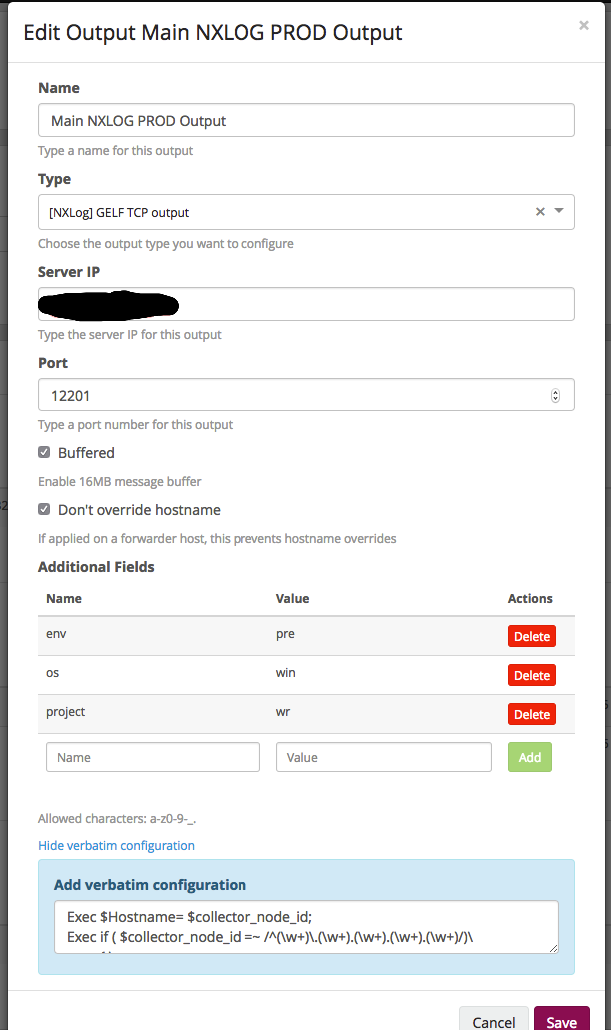The height and width of the screenshot is (1030, 611).
Task: Delete the env additional field
Action: pyautogui.click(x=531, y=636)
